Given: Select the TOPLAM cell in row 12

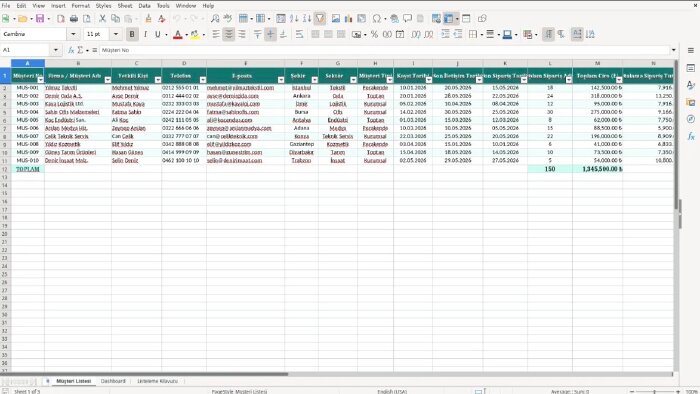Looking at the screenshot, I should click(28, 169).
